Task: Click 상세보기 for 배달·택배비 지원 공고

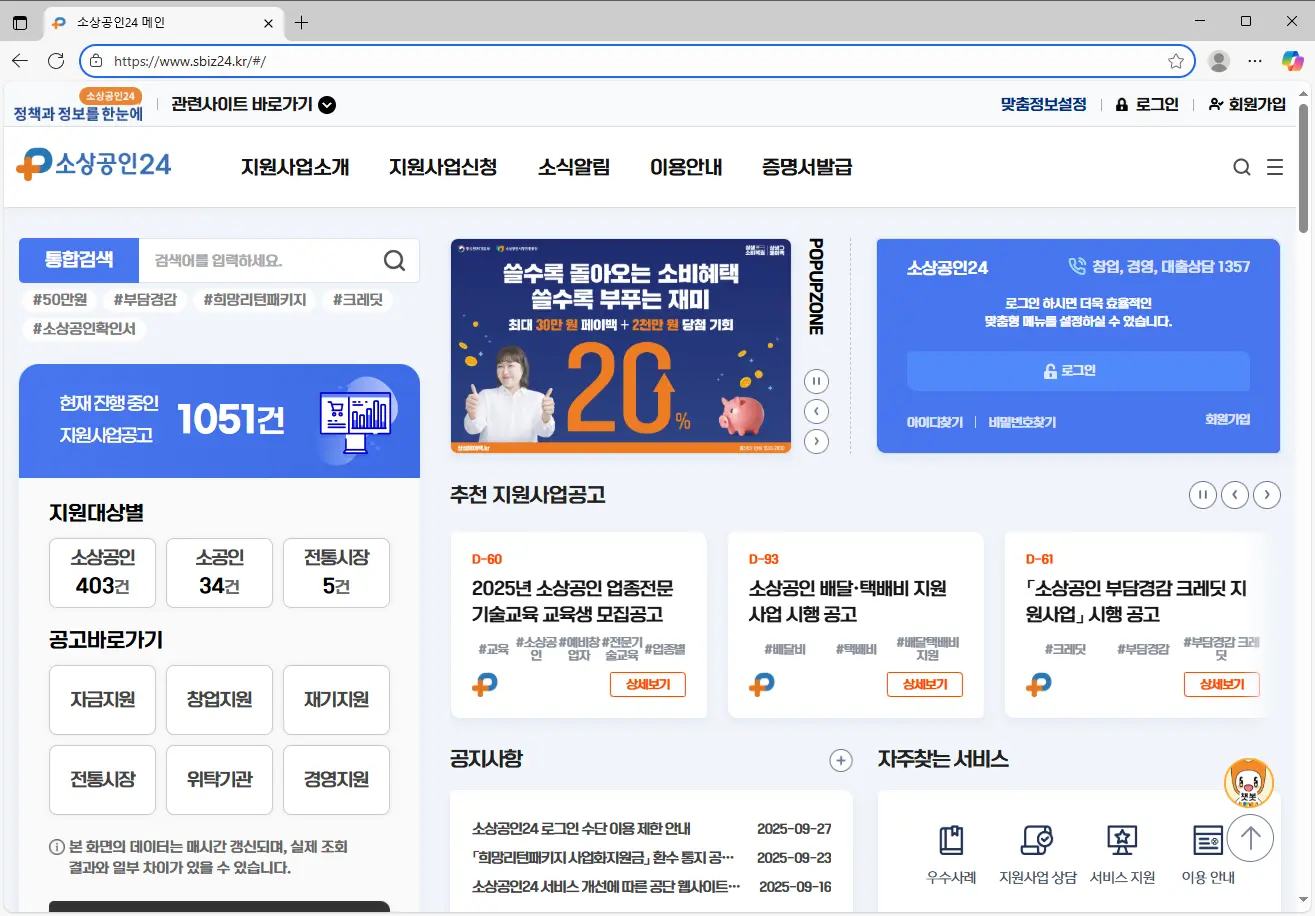Action: [924, 684]
